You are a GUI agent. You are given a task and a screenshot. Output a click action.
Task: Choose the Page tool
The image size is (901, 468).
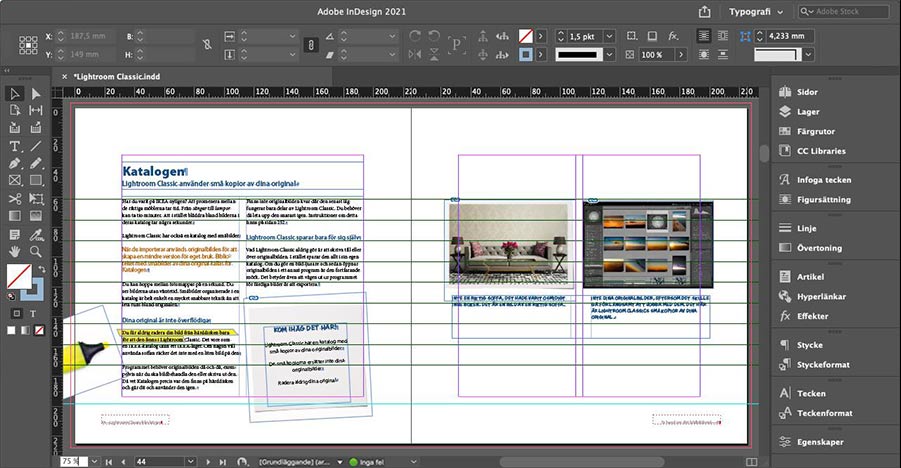pos(15,110)
